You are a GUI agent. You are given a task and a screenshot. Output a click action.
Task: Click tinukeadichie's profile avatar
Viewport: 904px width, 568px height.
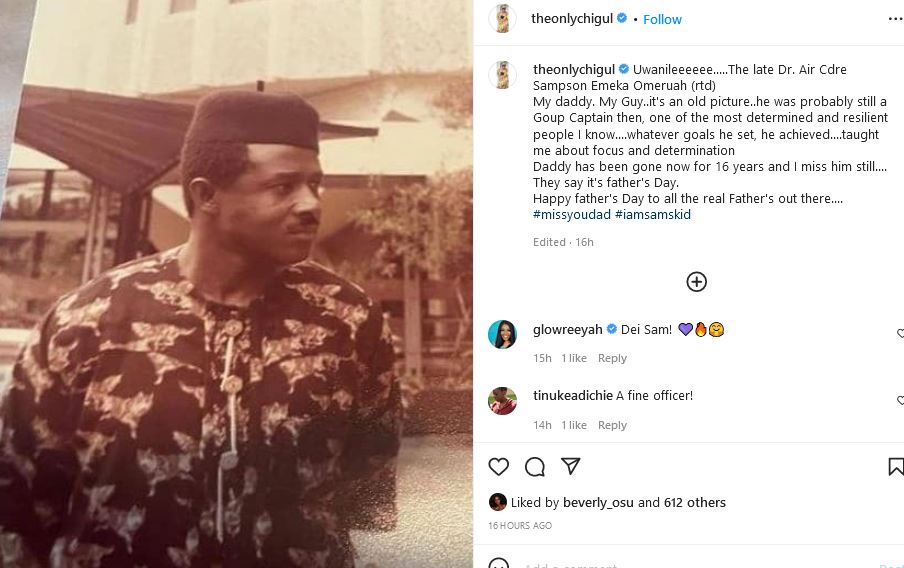tap(502, 400)
